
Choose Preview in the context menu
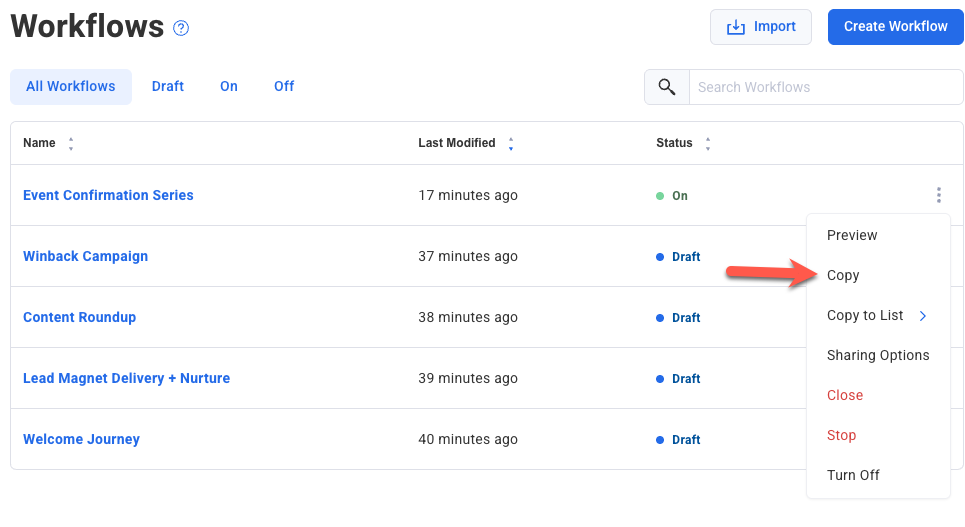[x=852, y=235]
